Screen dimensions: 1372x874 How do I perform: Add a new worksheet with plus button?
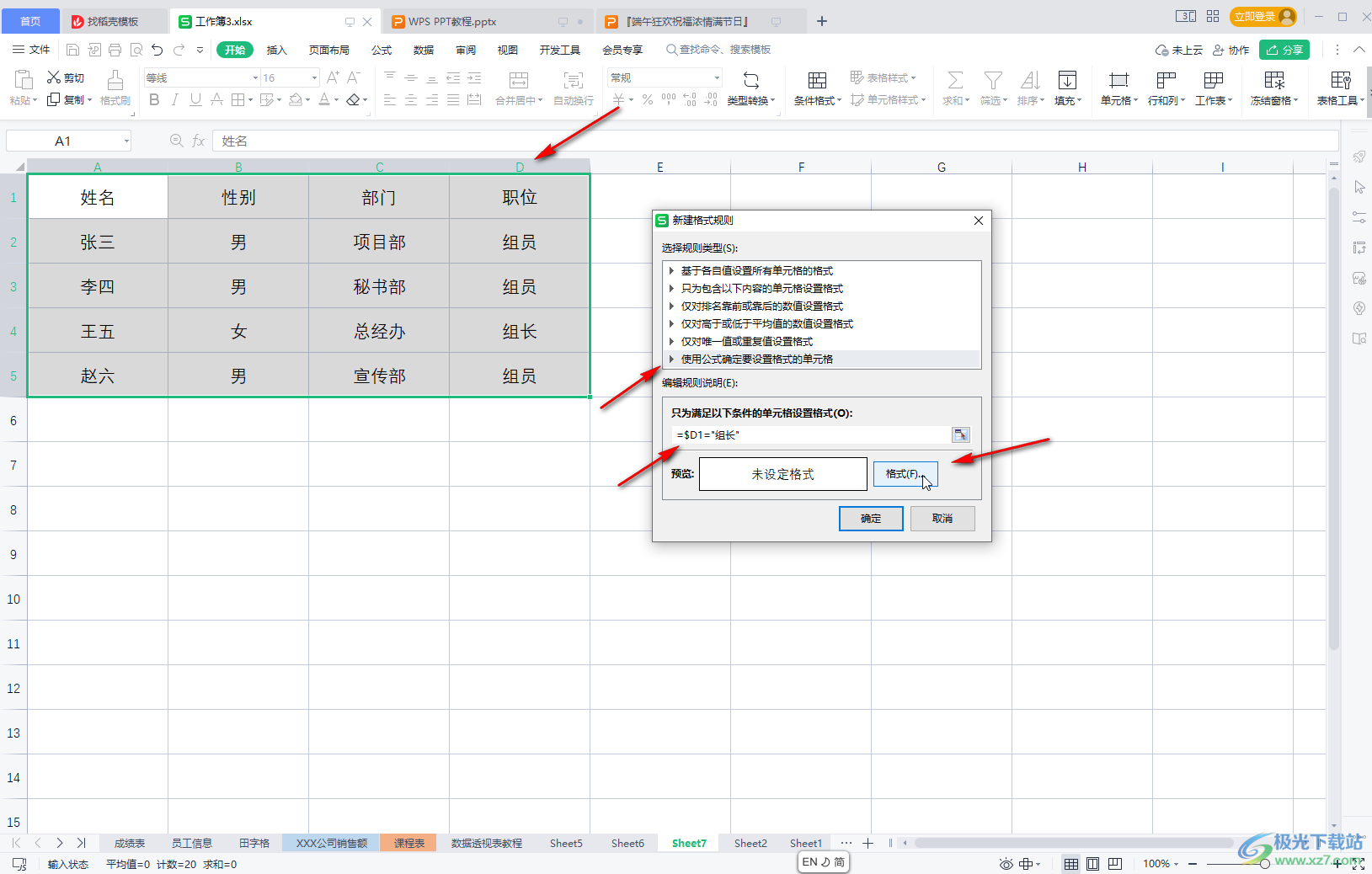868,843
